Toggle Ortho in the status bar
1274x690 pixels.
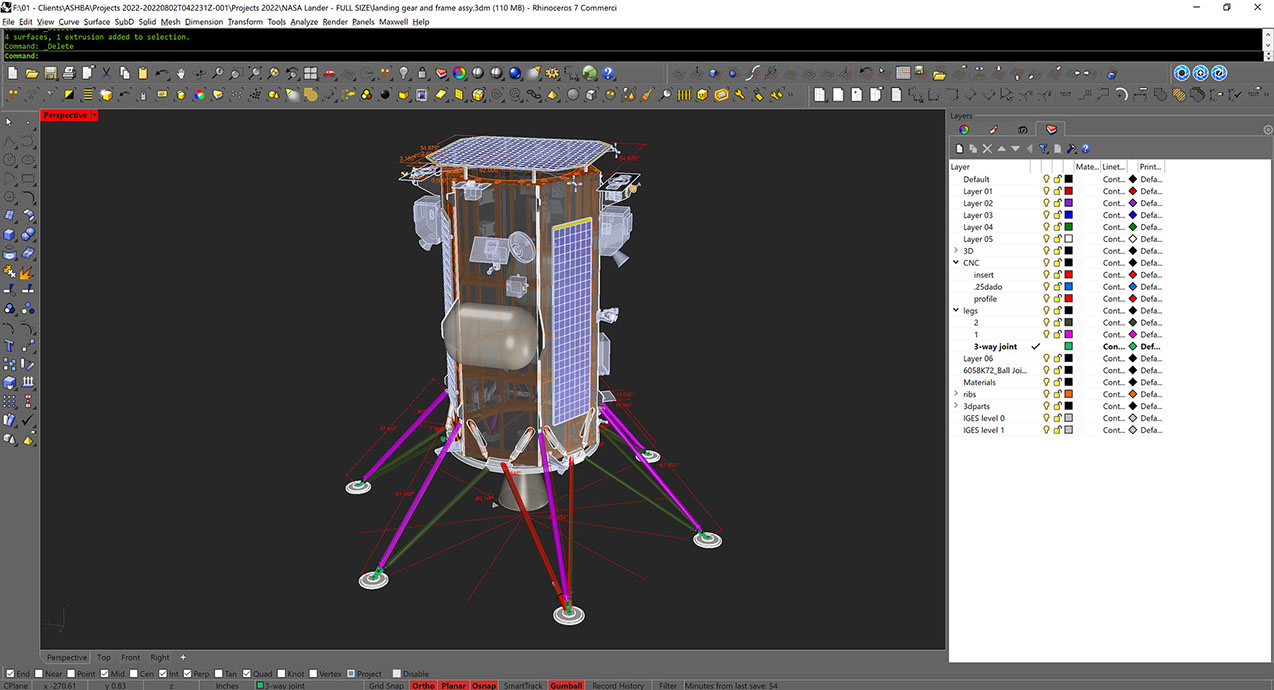click(x=423, y=686)
